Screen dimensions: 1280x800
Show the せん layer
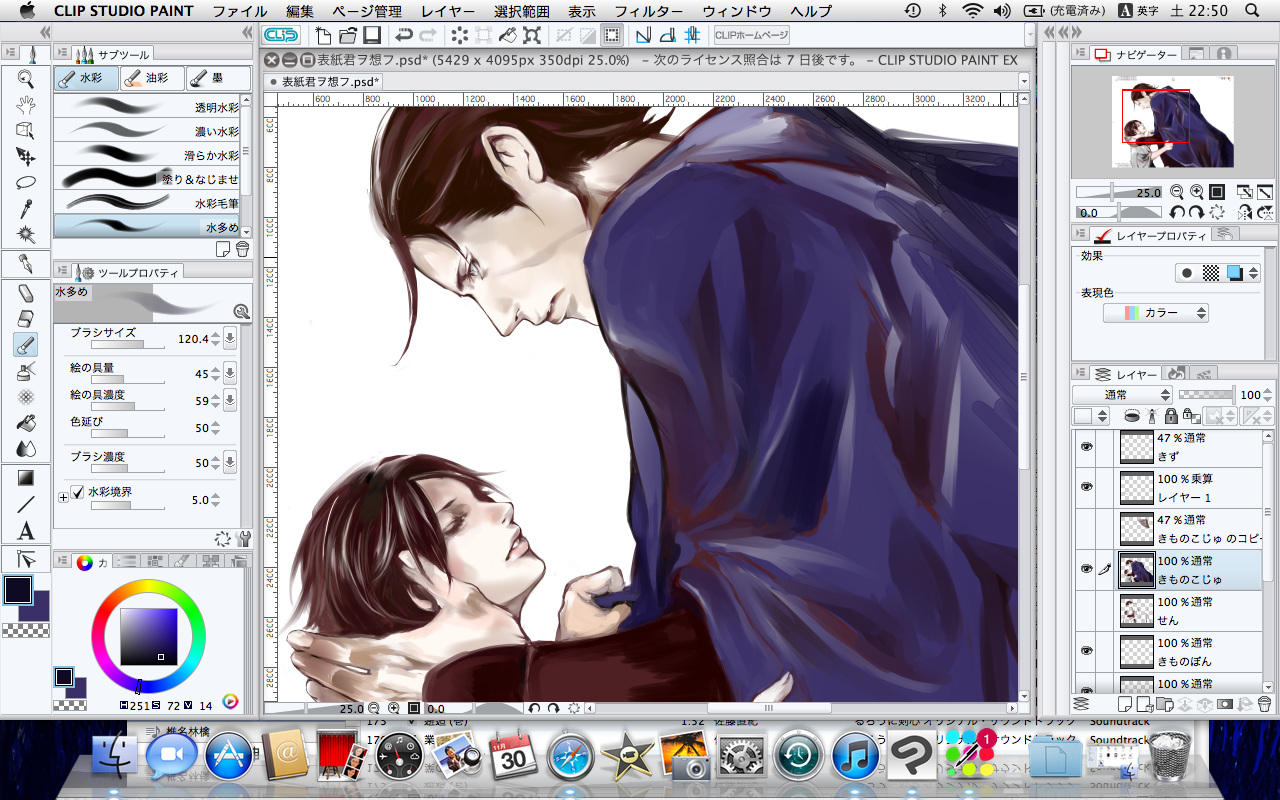1085,610
